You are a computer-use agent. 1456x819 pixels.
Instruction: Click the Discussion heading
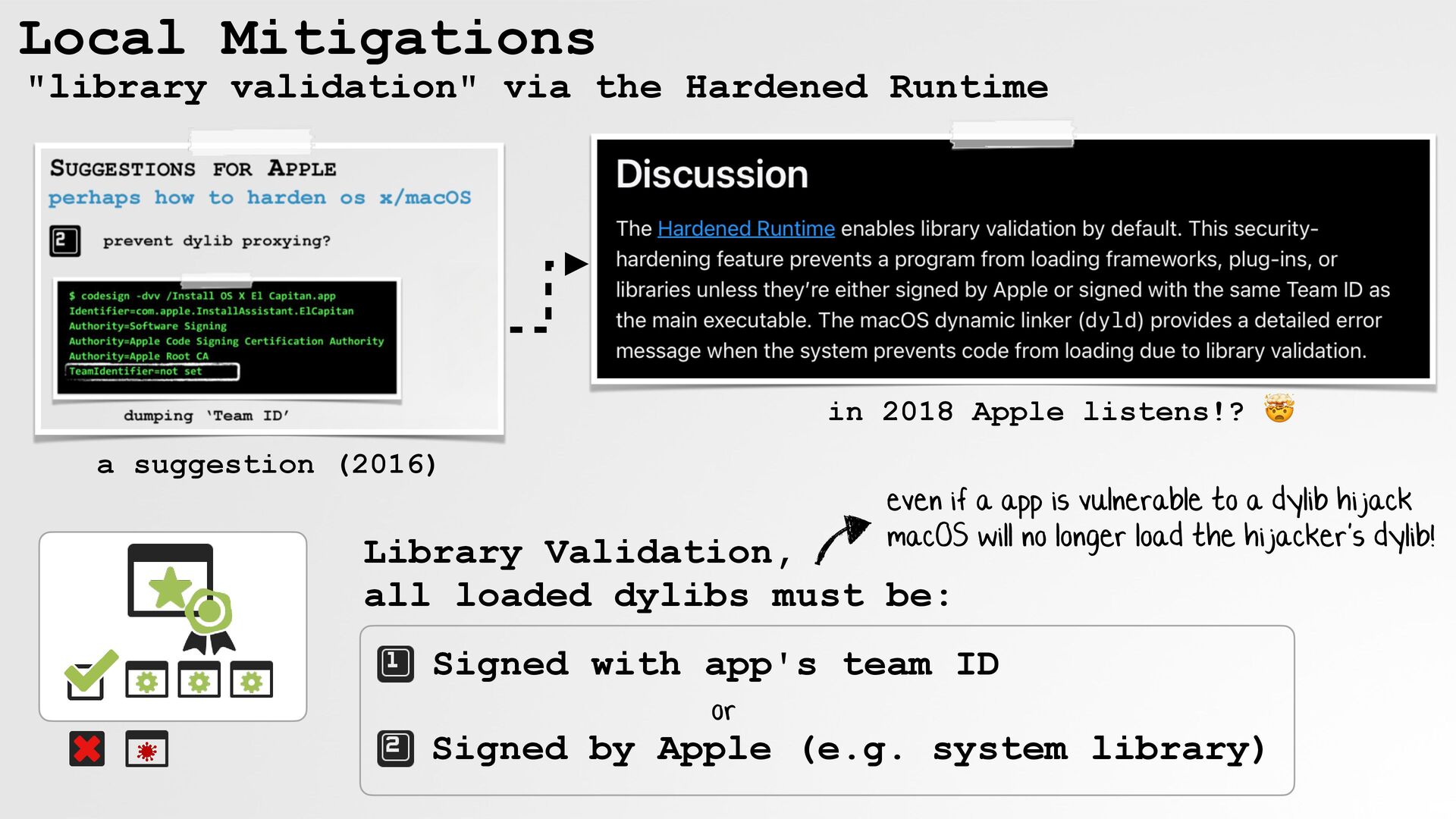(x=711, y=174)
